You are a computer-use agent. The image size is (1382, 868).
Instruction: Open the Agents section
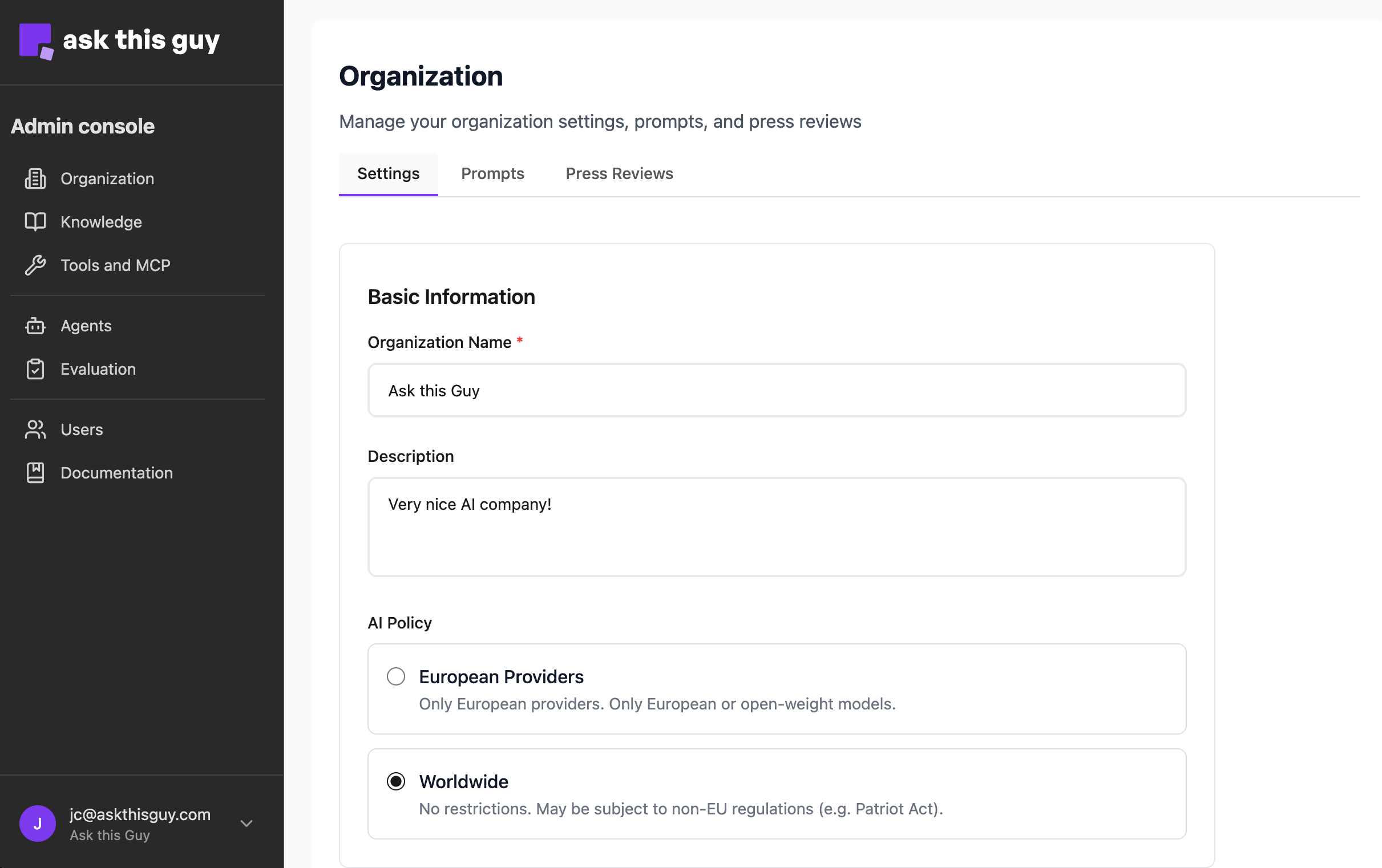point(86,325)
